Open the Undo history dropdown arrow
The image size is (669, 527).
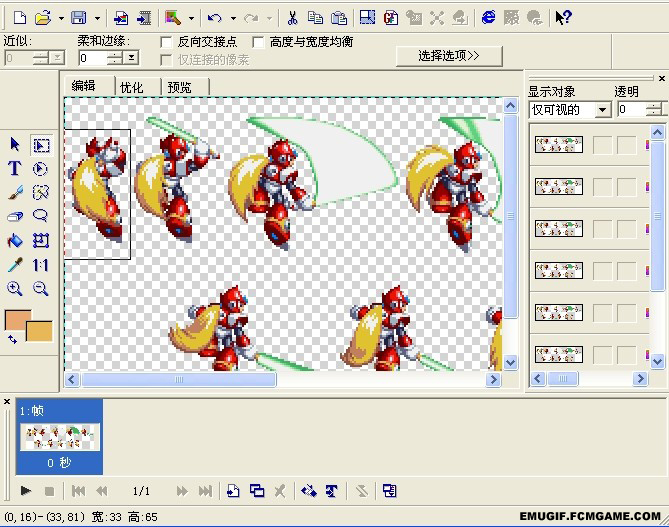click(x=233, y=18)
